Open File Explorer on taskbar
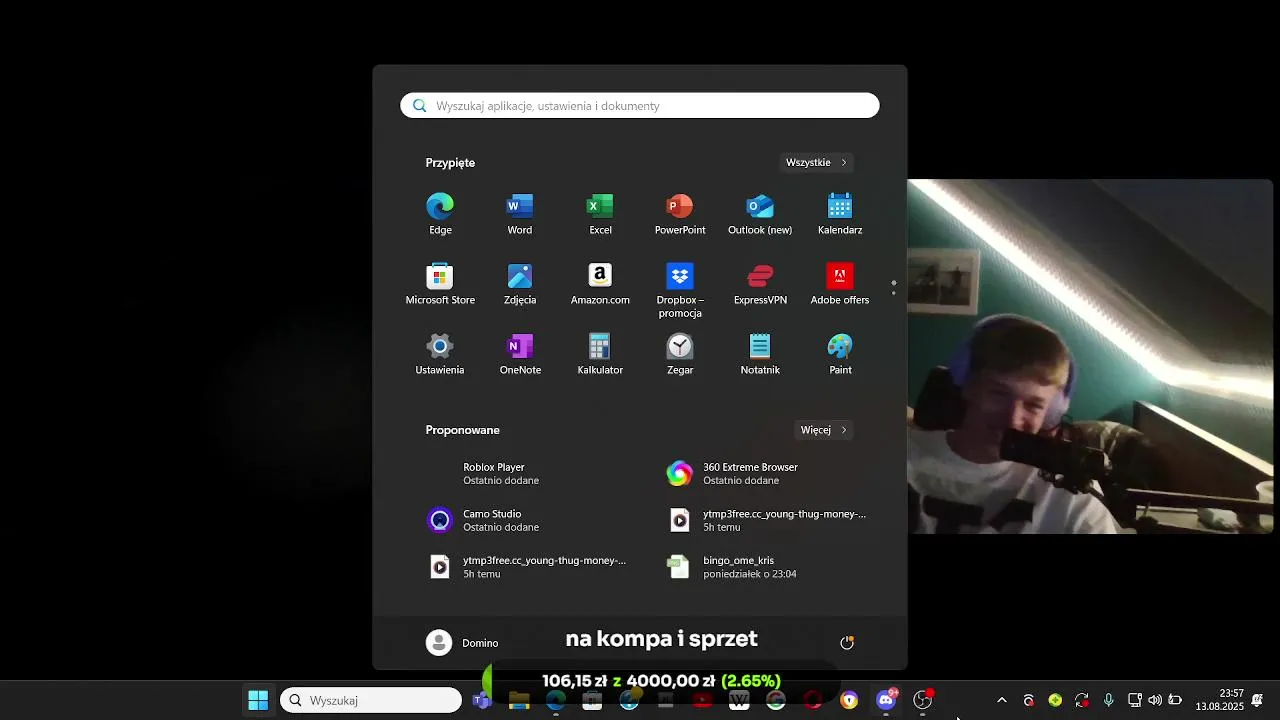Screen dimensions: 1280x720 (x=518, y=700)
